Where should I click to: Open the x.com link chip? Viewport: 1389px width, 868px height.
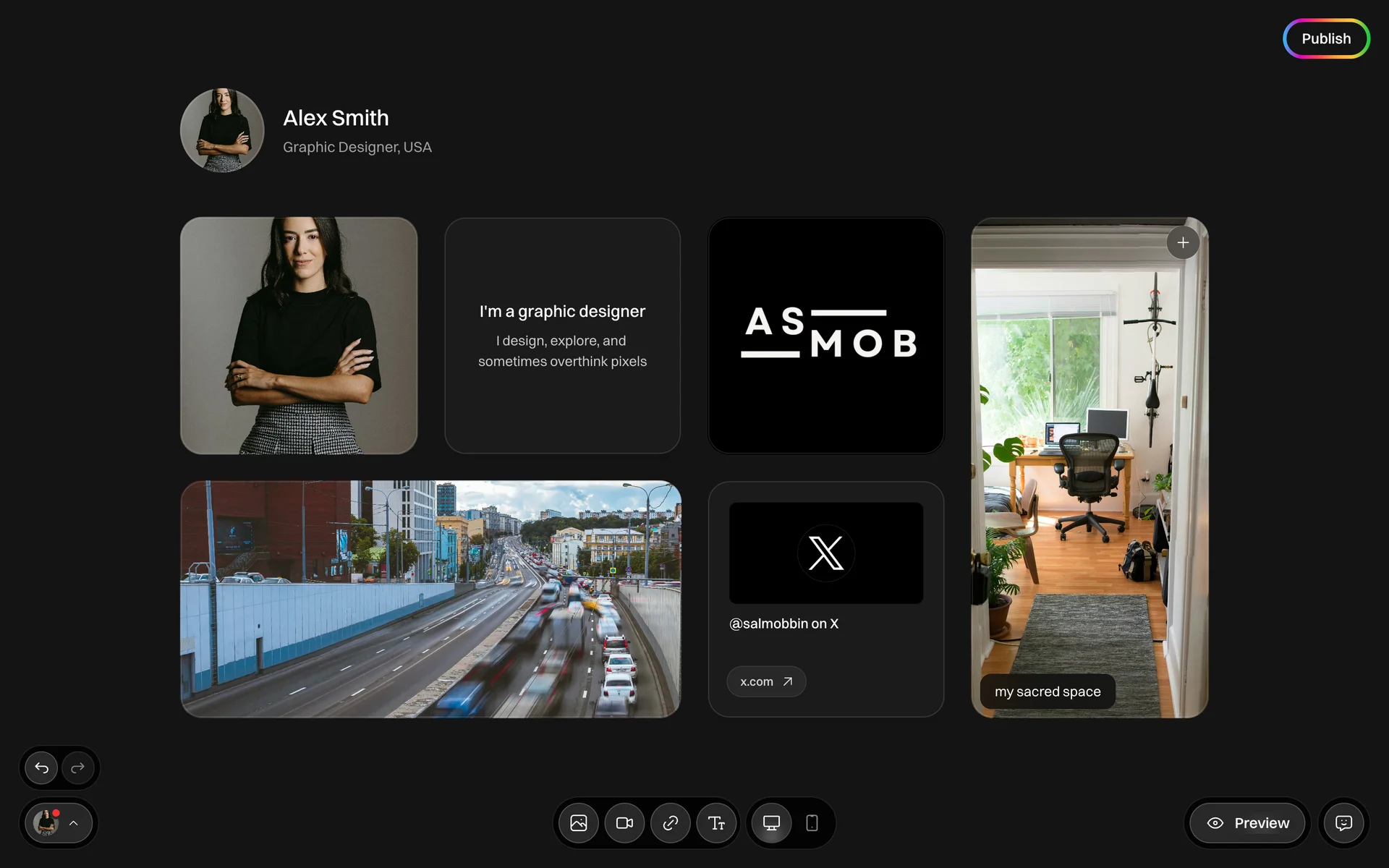tap(766, 681)
